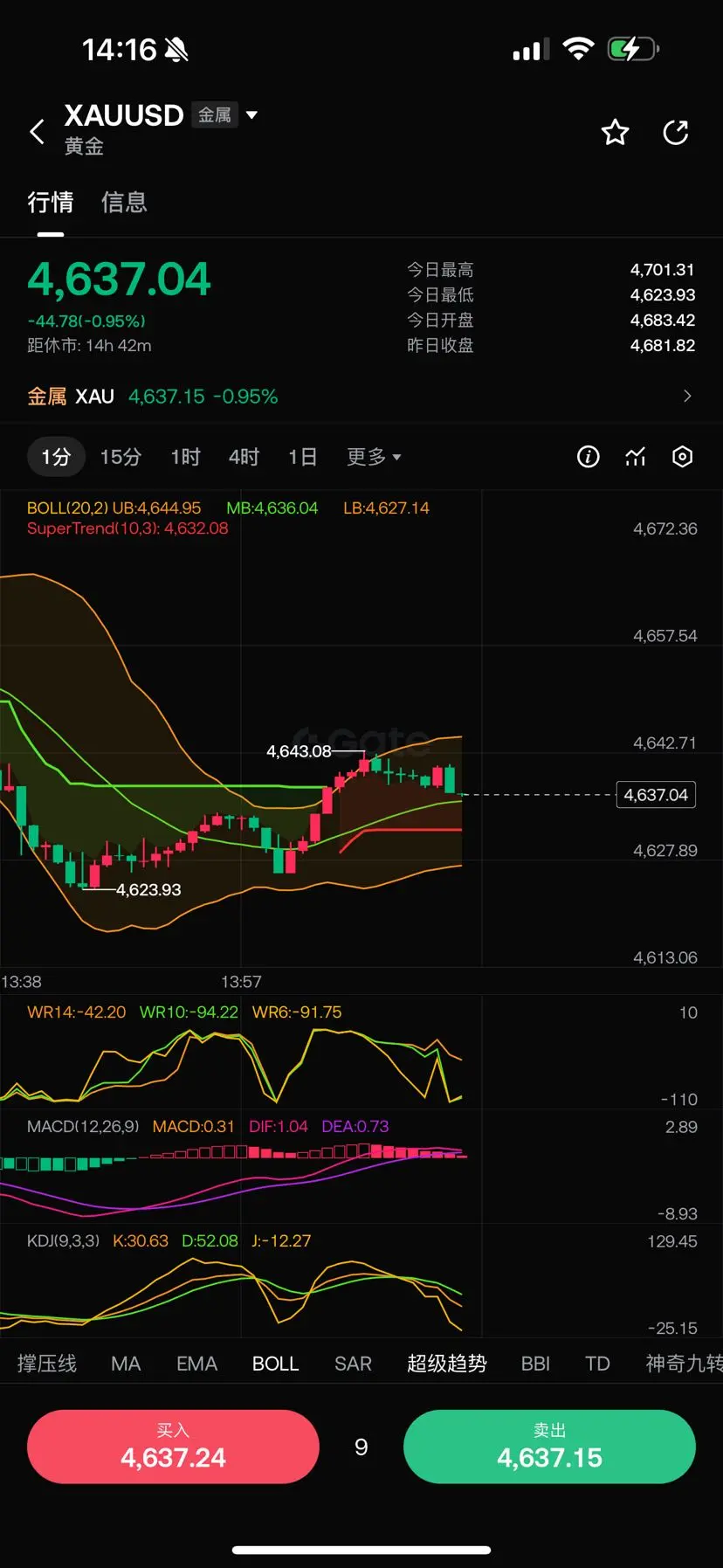
Task: Select the 1日 timeframe
Action: (x=302, y=457)
